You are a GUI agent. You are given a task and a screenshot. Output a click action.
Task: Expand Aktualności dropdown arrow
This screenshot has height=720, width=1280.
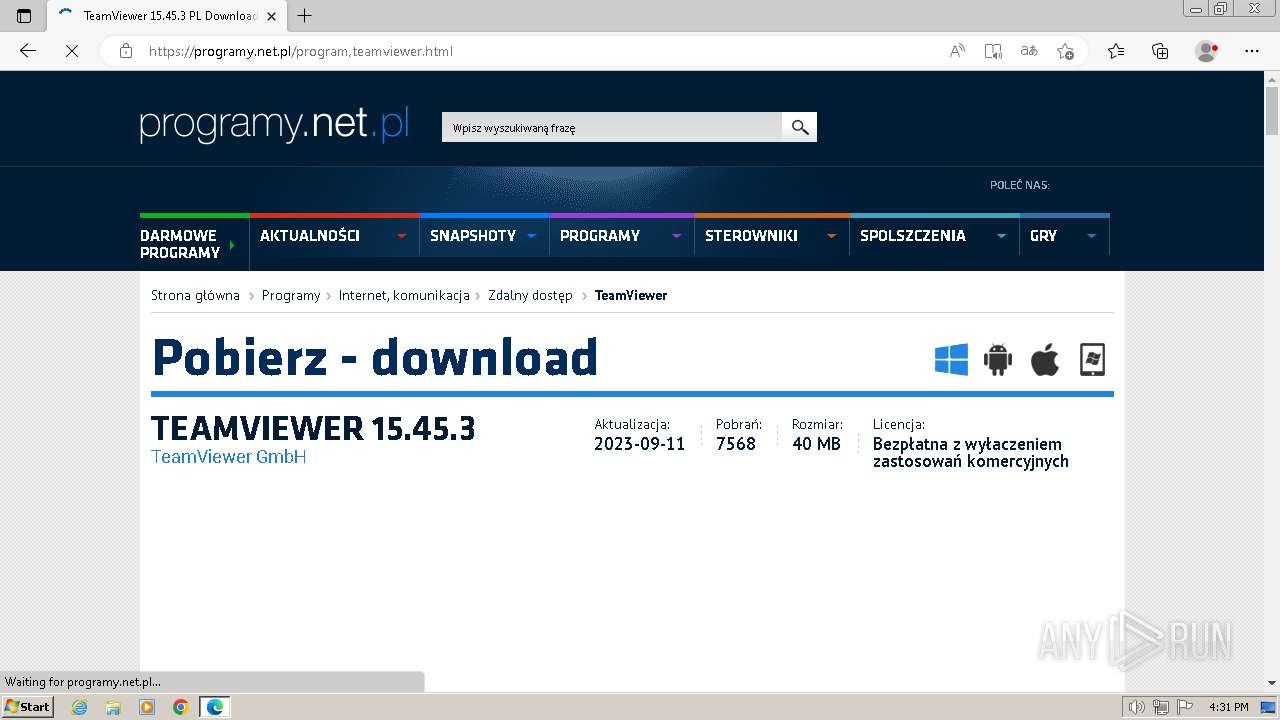point(402,236)
